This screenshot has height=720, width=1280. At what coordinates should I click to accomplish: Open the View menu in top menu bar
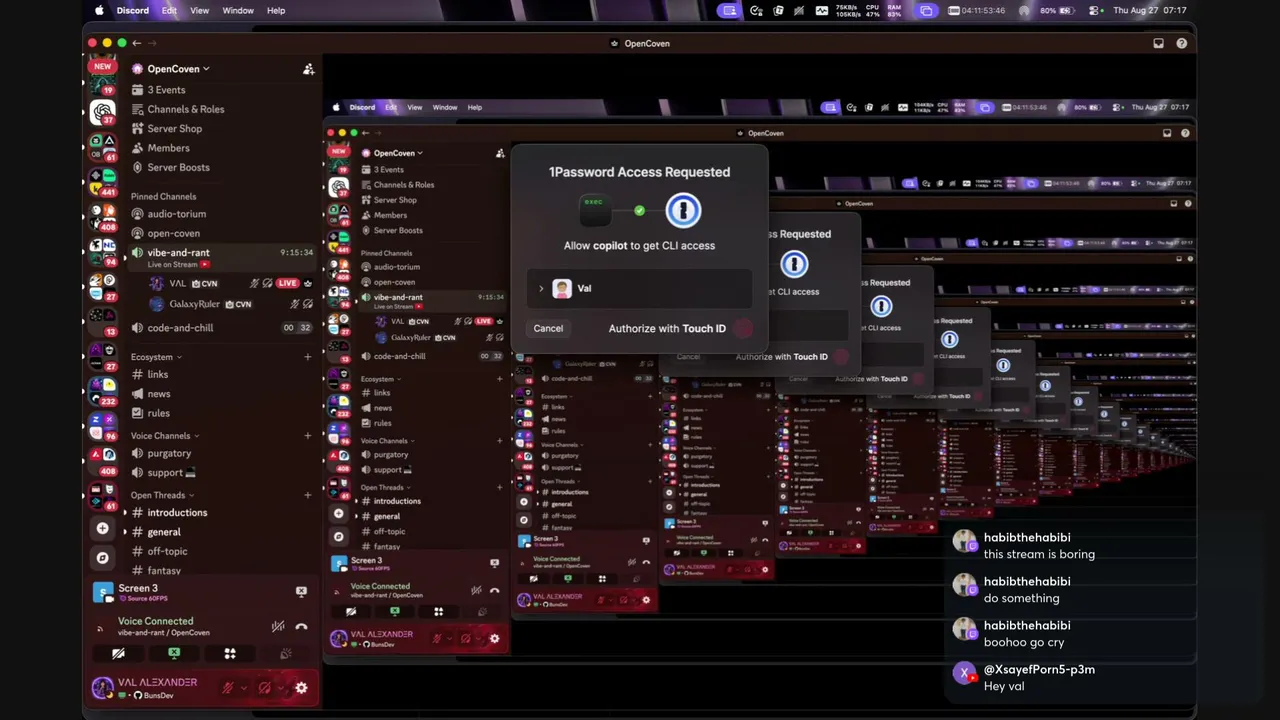click(x=200, y=10)
